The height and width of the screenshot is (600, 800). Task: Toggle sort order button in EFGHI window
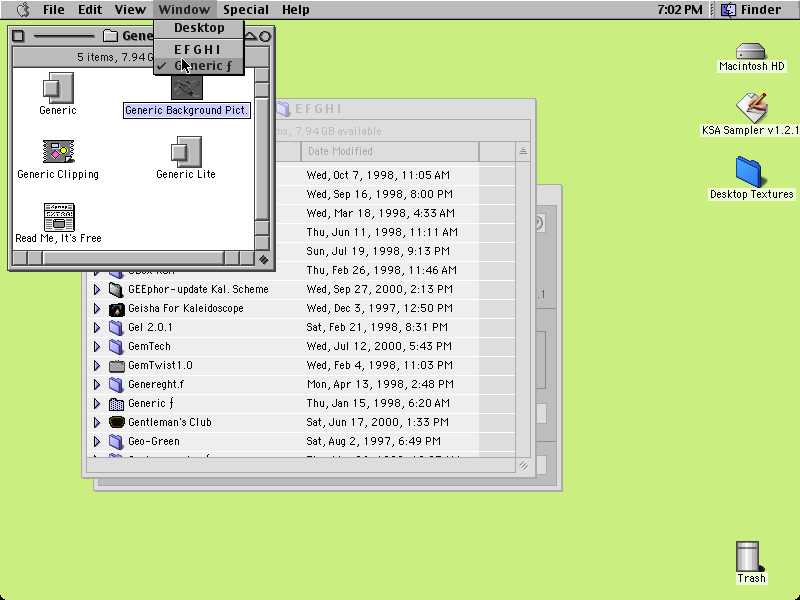tap(522, 152)
